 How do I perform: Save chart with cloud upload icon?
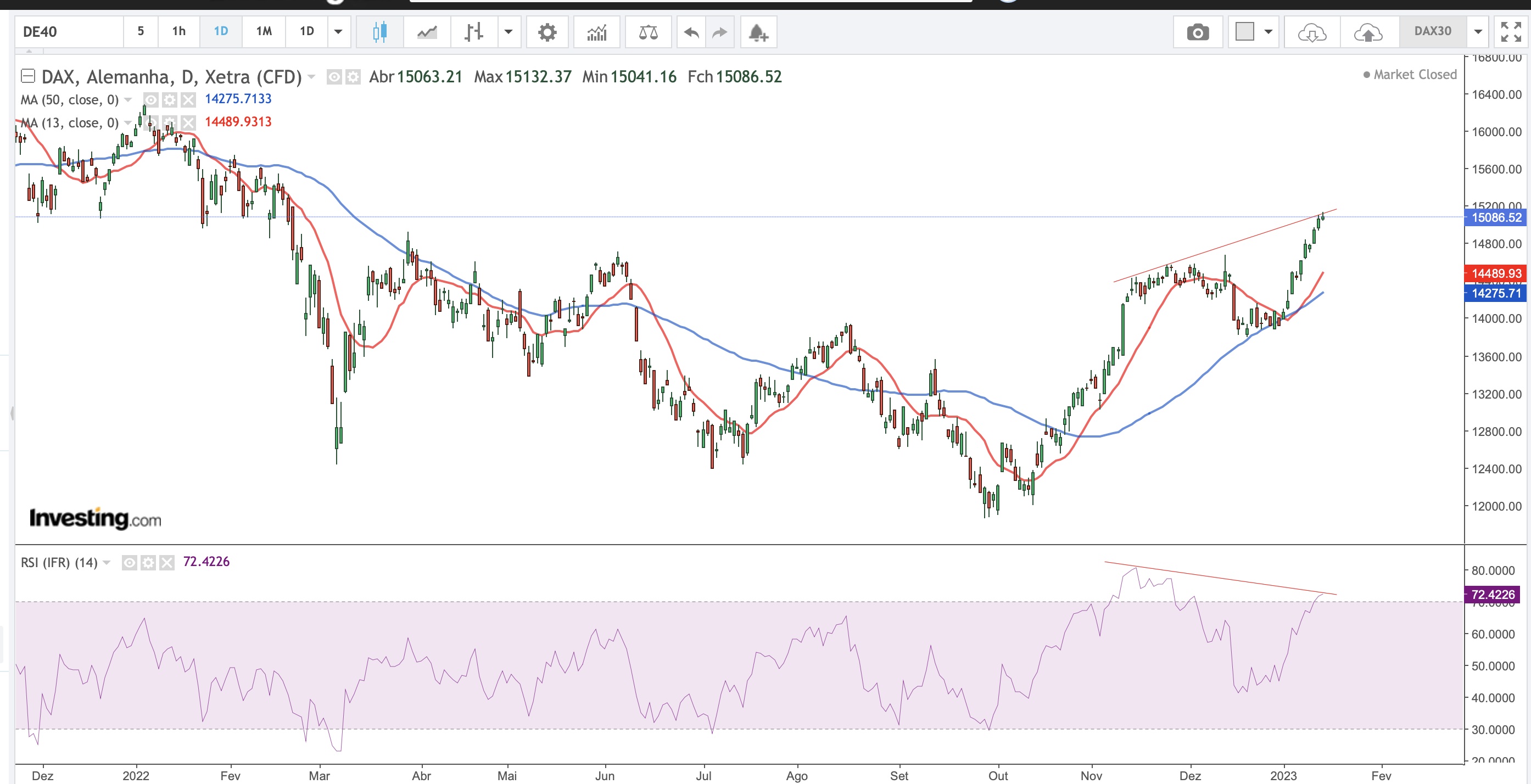[x=1367, y=32]
